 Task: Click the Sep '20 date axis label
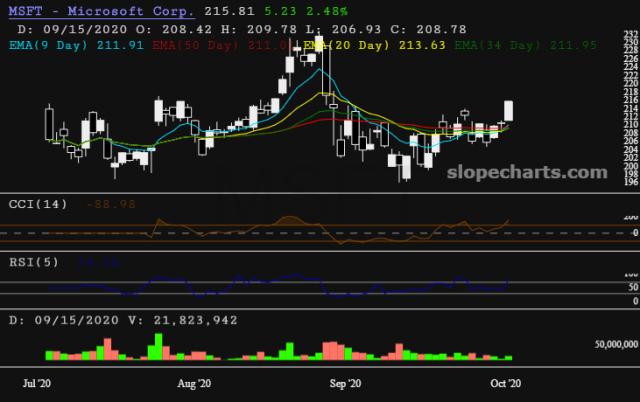[x=345, y=383]
